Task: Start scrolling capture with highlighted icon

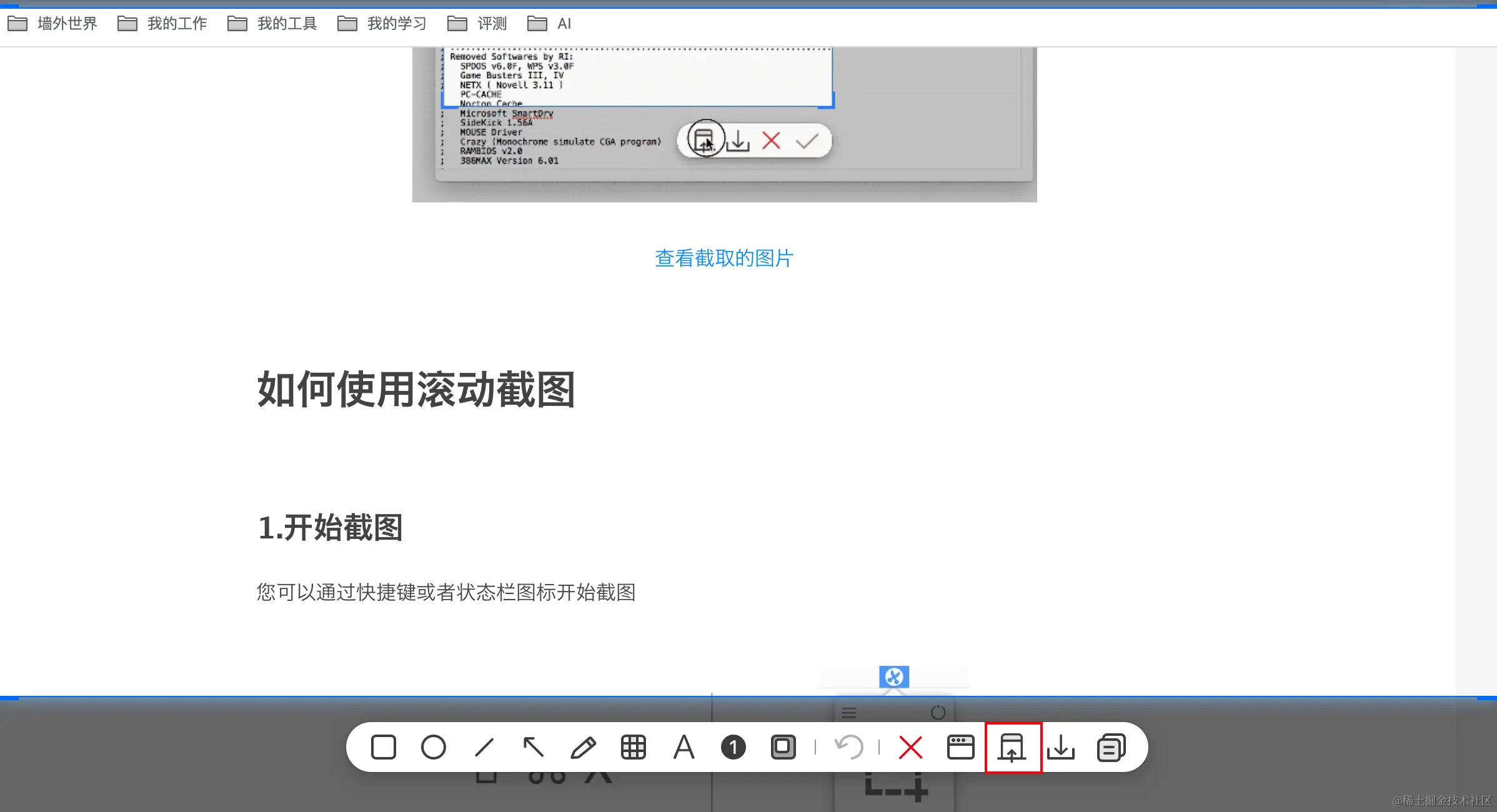Action: click(1012, 747)
